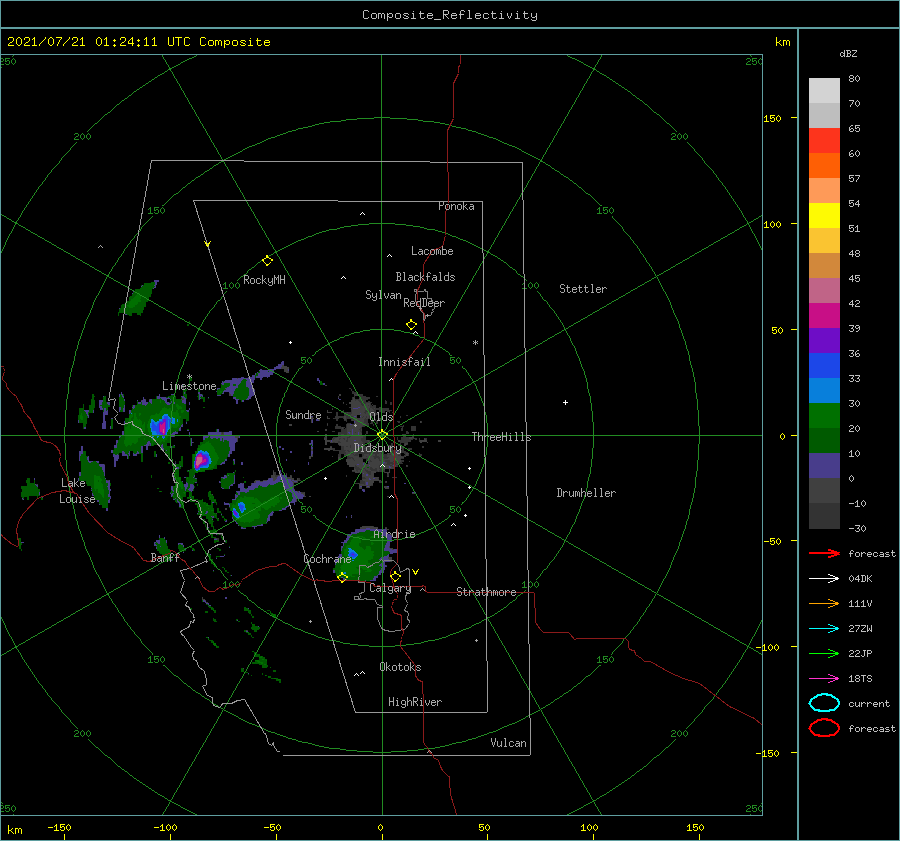Image resolution: width=900 pixels, height=841 pixels.
Task: Click the Blackfalds label
Action: [425, 277]
